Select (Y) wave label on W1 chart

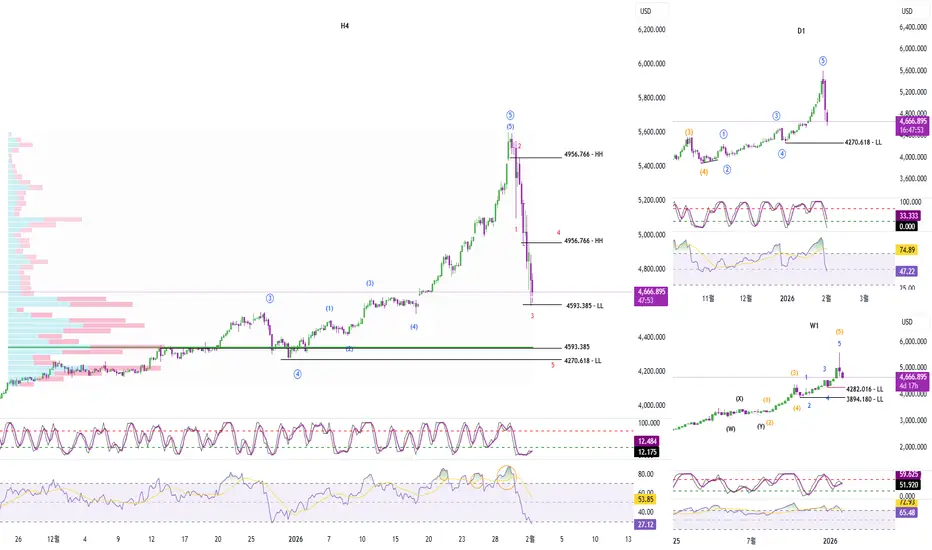coord(761,427)
